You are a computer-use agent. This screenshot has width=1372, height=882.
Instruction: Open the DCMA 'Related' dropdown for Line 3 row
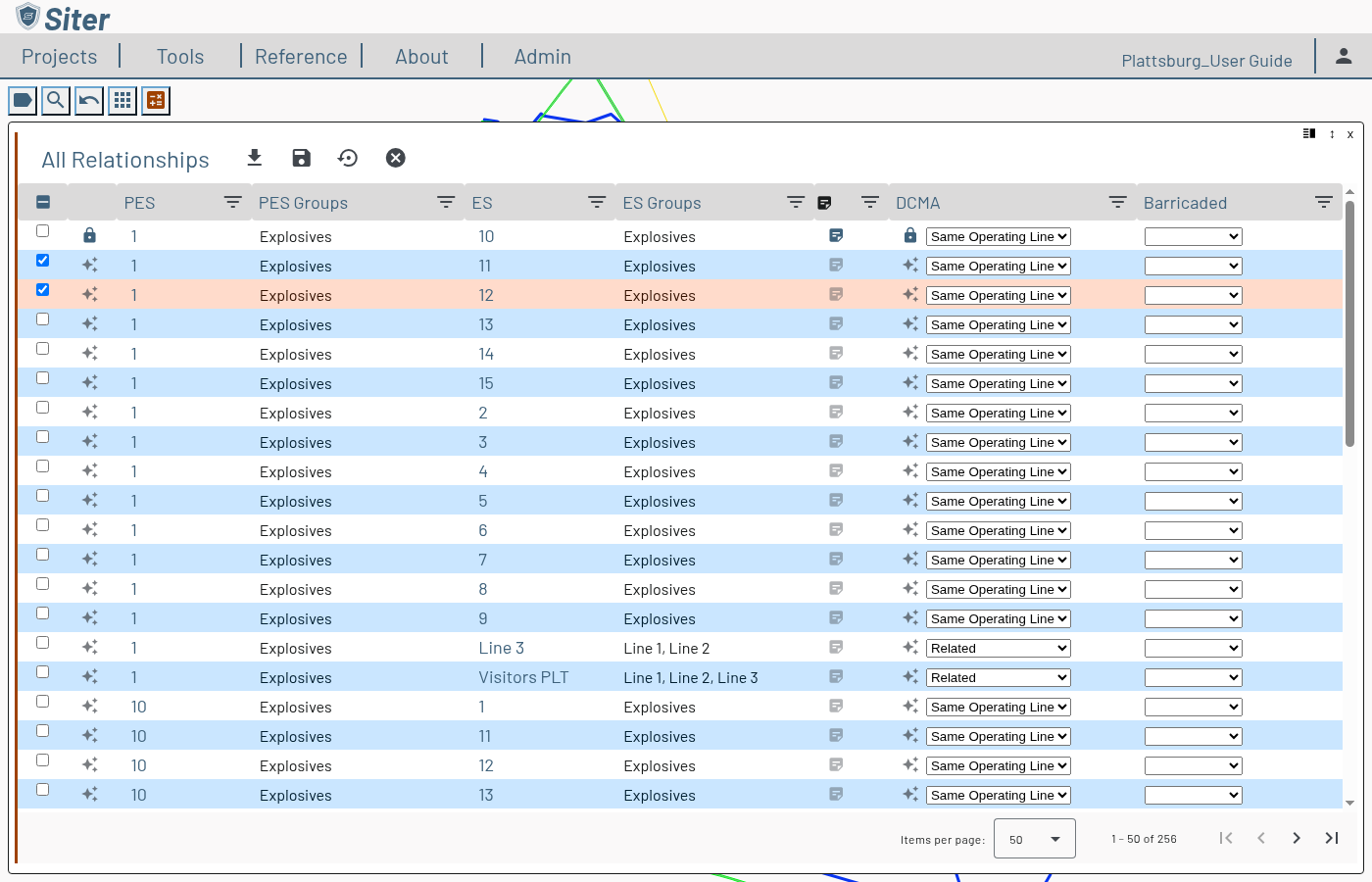click(x=999, y=648)
